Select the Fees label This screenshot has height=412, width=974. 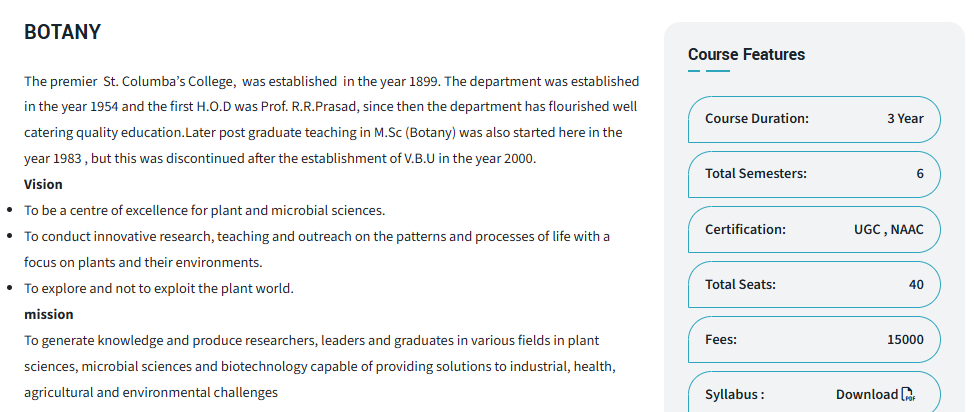tap(721, 339)
